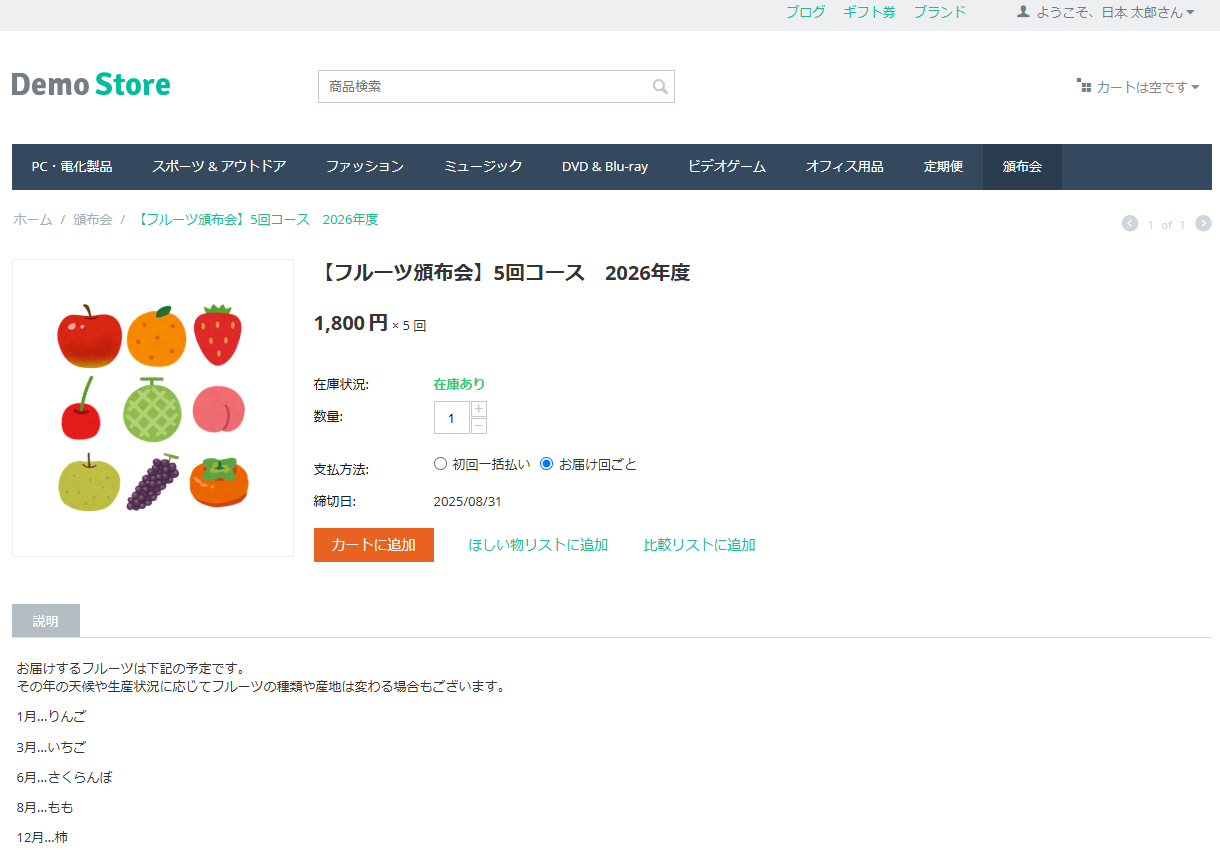
Task: Open オフィス用品 category menu
Action: 845,167
